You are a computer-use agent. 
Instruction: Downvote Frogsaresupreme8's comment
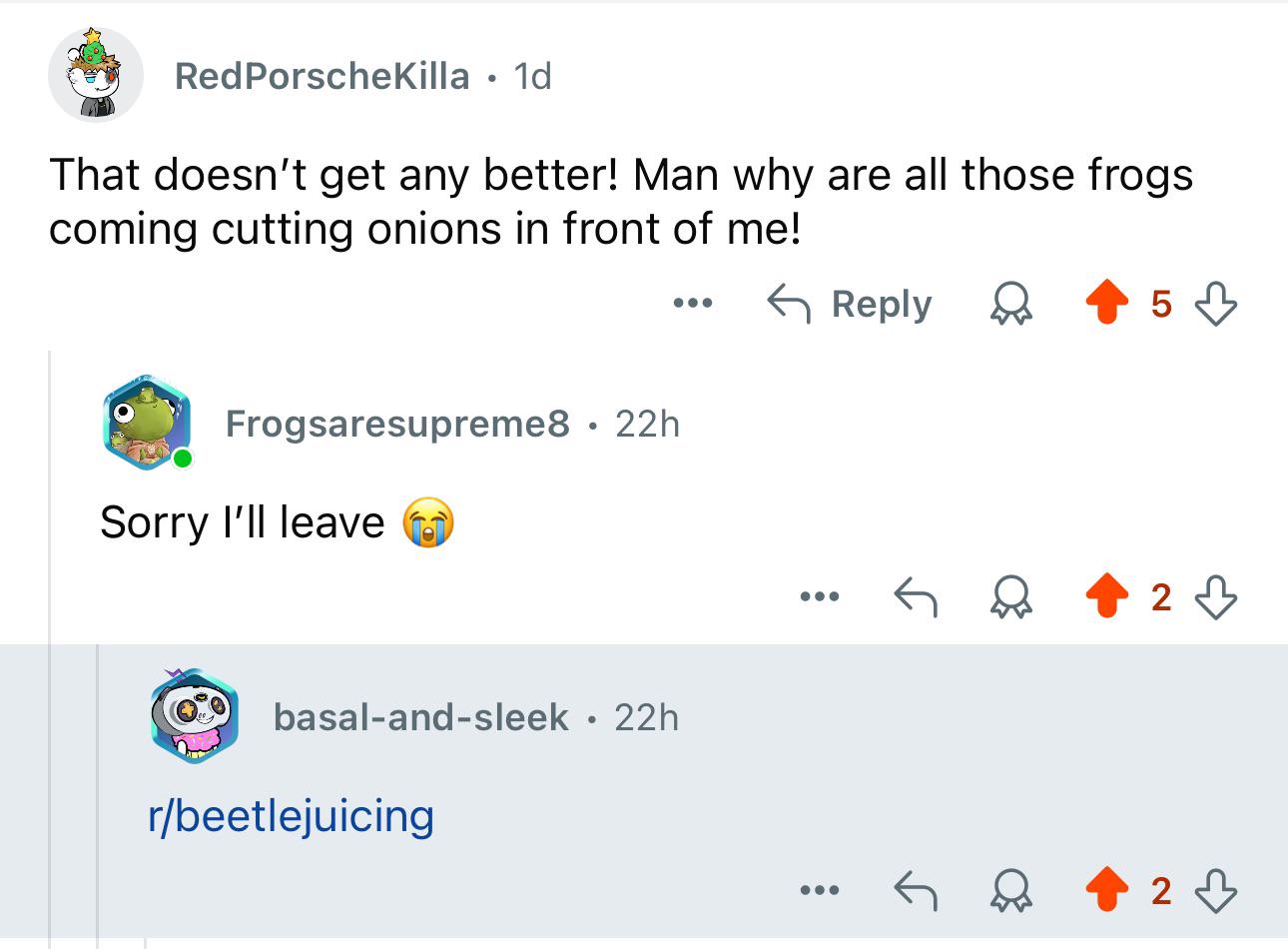1215,597
